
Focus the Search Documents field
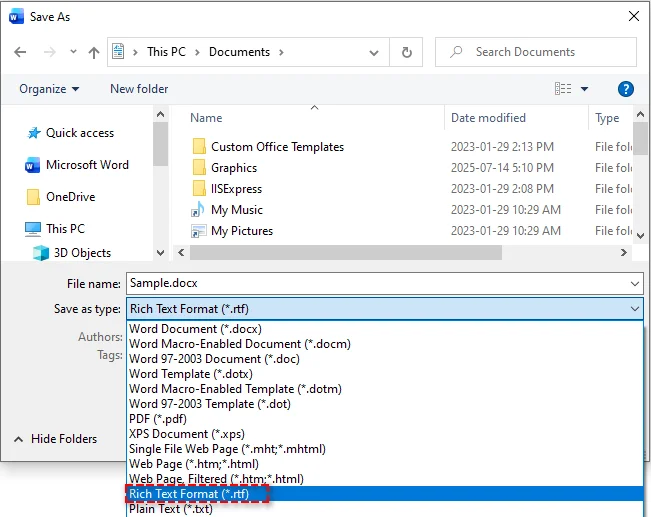tap(536, 52)
